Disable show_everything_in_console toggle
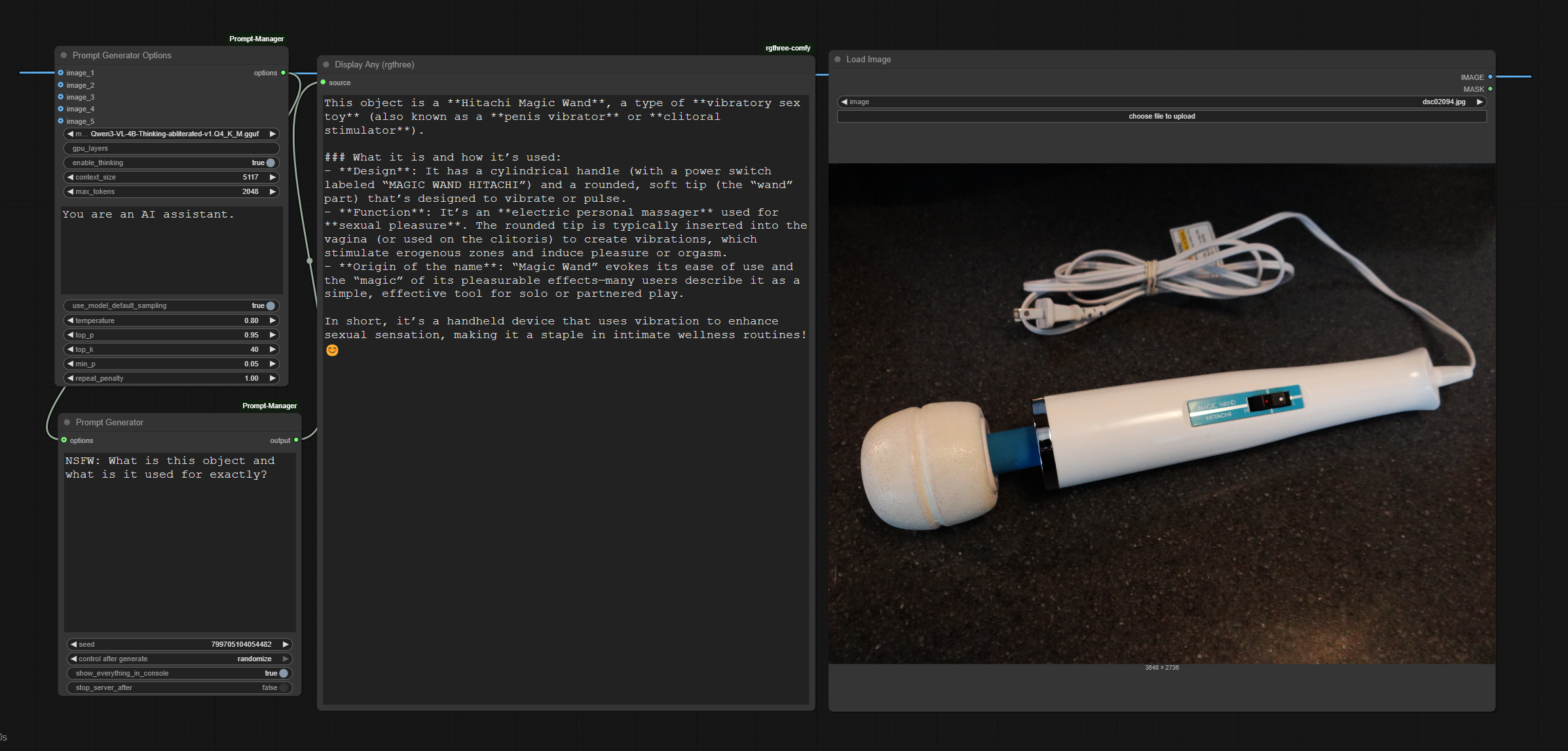The height and width of the screenshot is (751, 1568). (283, 674)
